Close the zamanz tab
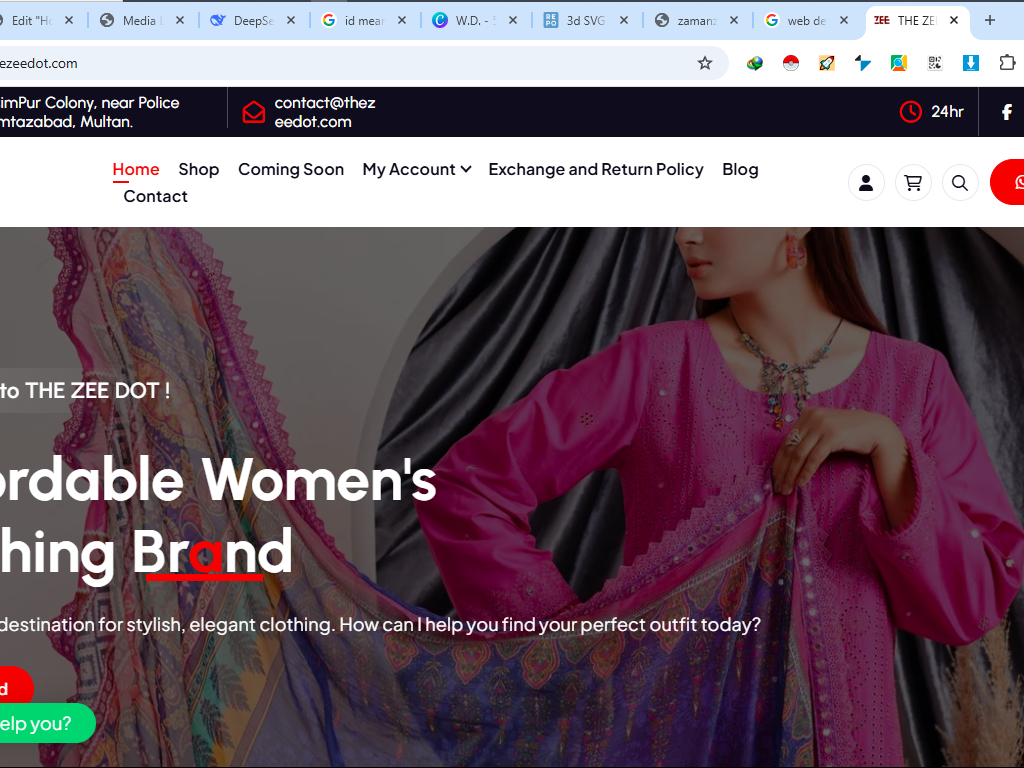 click(734, 20)
